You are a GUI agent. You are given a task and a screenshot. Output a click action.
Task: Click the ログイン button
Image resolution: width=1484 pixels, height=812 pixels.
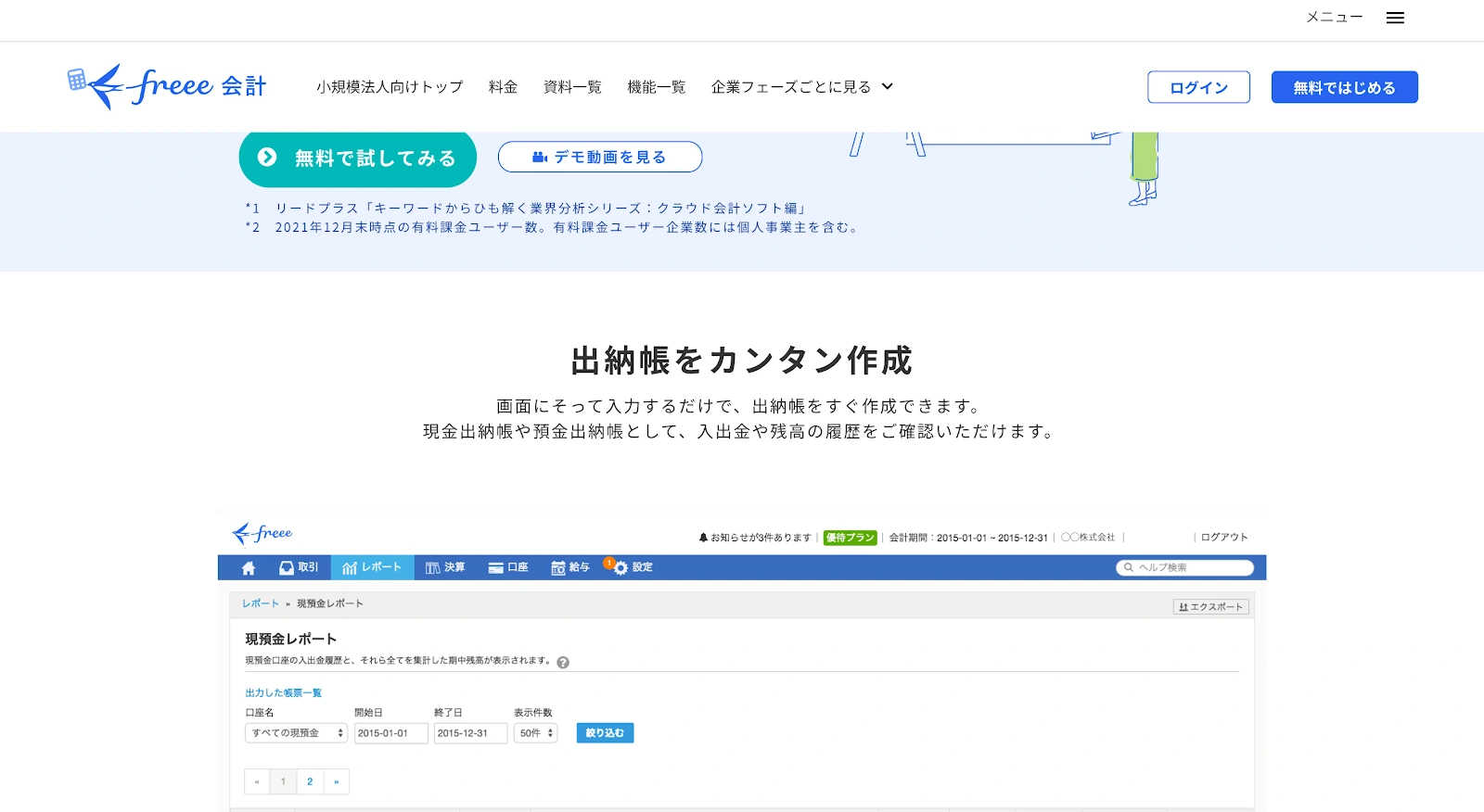coord(1198,87)
